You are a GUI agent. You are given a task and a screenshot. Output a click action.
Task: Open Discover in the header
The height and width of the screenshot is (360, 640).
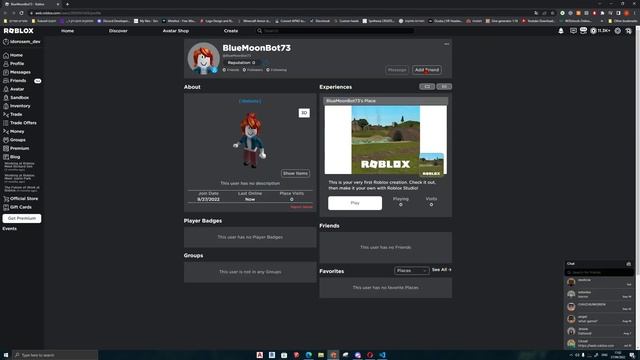[x=118, y=31]
